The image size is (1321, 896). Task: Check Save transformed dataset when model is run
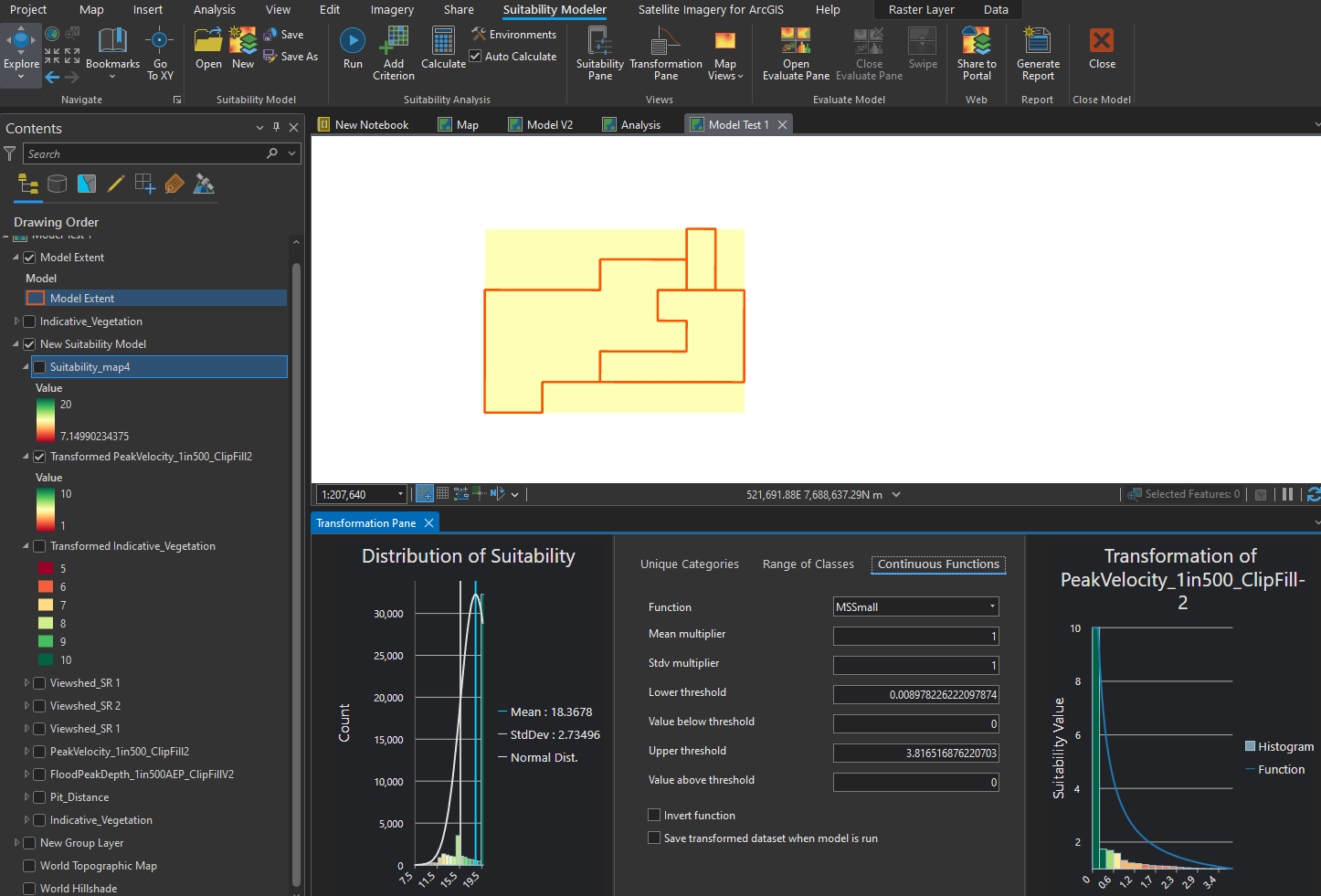(x=654, y=838)
